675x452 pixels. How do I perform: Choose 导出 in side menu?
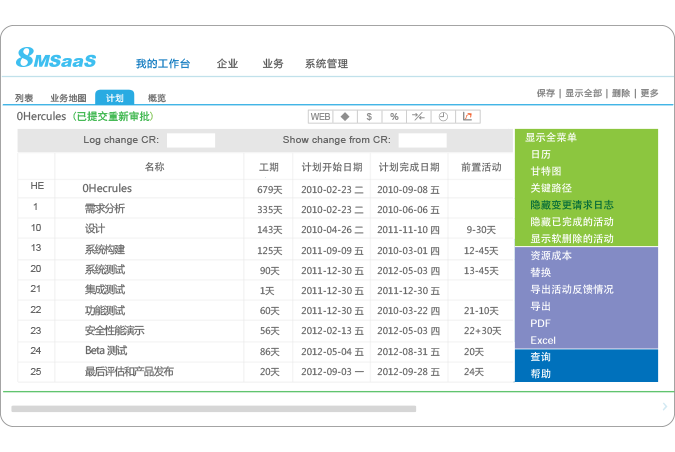pos(540,306)
